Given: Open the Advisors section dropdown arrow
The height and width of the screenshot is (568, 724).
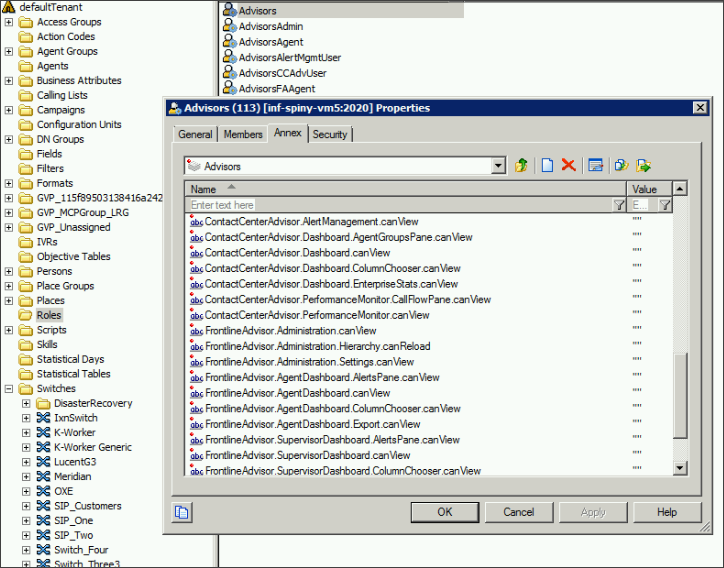Looking at the screenshot, I should coord(498,166).
